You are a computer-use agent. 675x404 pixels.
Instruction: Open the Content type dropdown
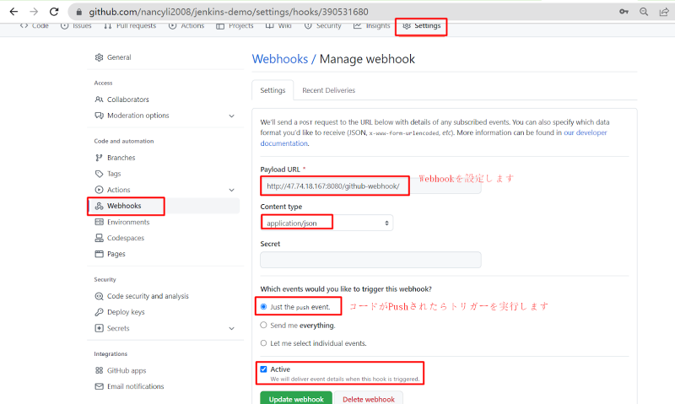pos(327,223)
